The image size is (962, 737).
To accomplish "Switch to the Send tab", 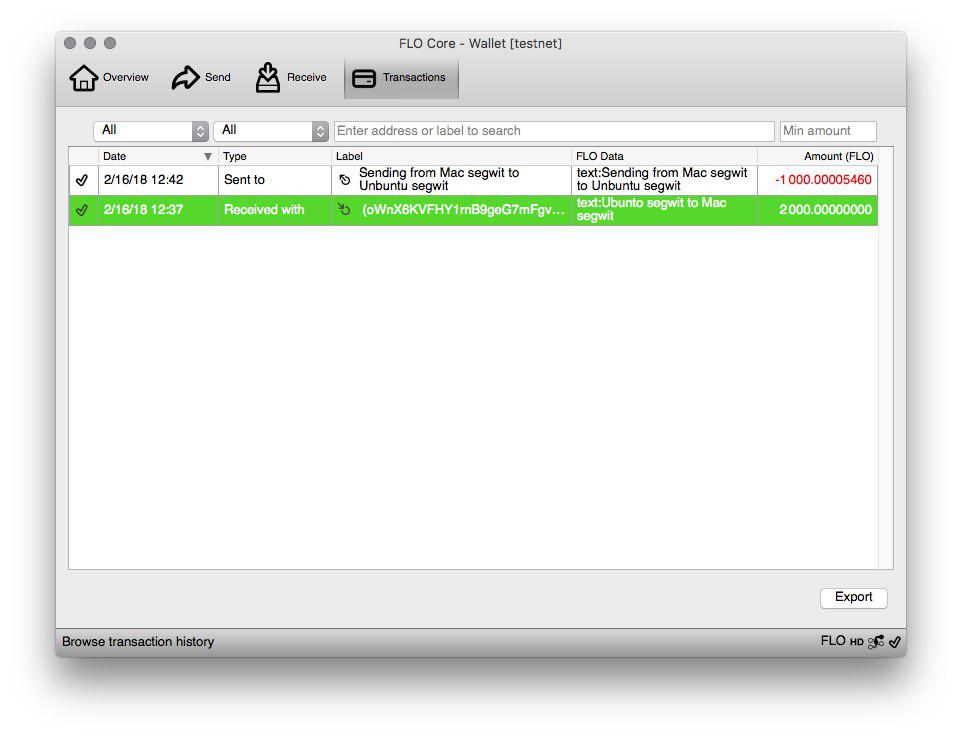I will pyautogui.click(x=201, y=77).
